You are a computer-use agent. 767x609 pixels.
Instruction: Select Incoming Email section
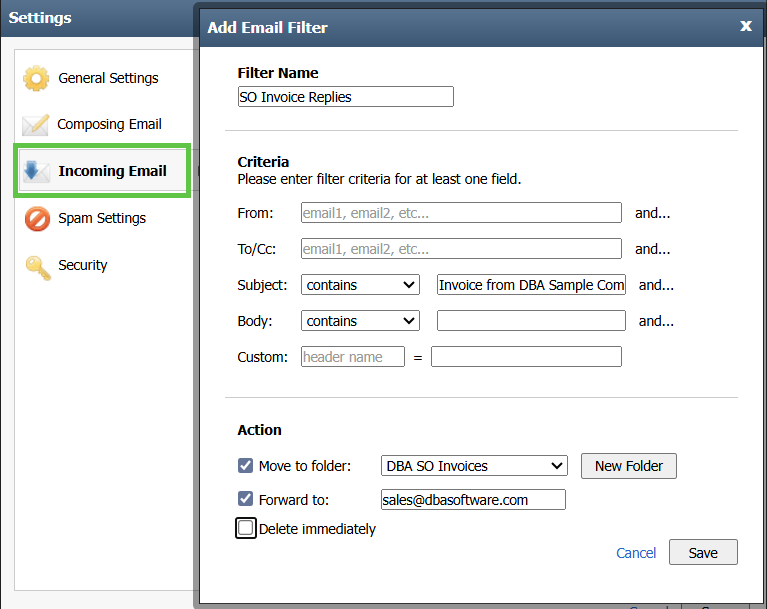pos(102,171)
